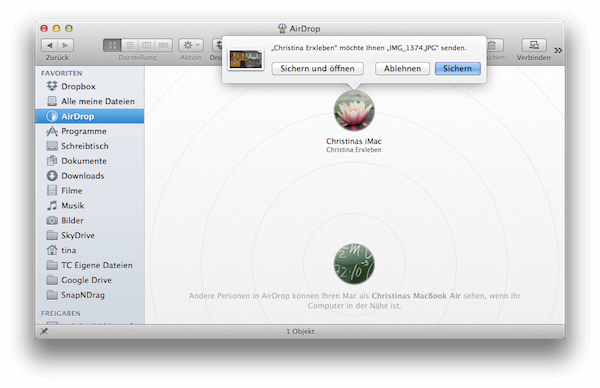This screenshot has height=388, width=600.
Task: Open Google Drive folder in sidebar
Action: coord(90,280)
